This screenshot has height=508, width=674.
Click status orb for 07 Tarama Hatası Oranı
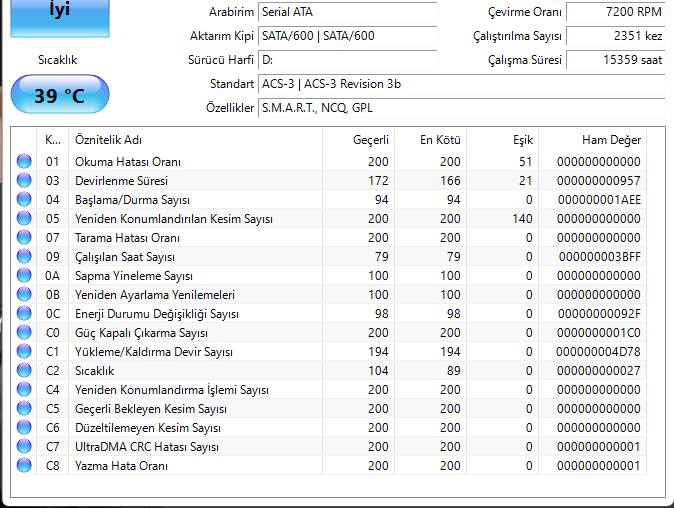(x=24, y=238)
